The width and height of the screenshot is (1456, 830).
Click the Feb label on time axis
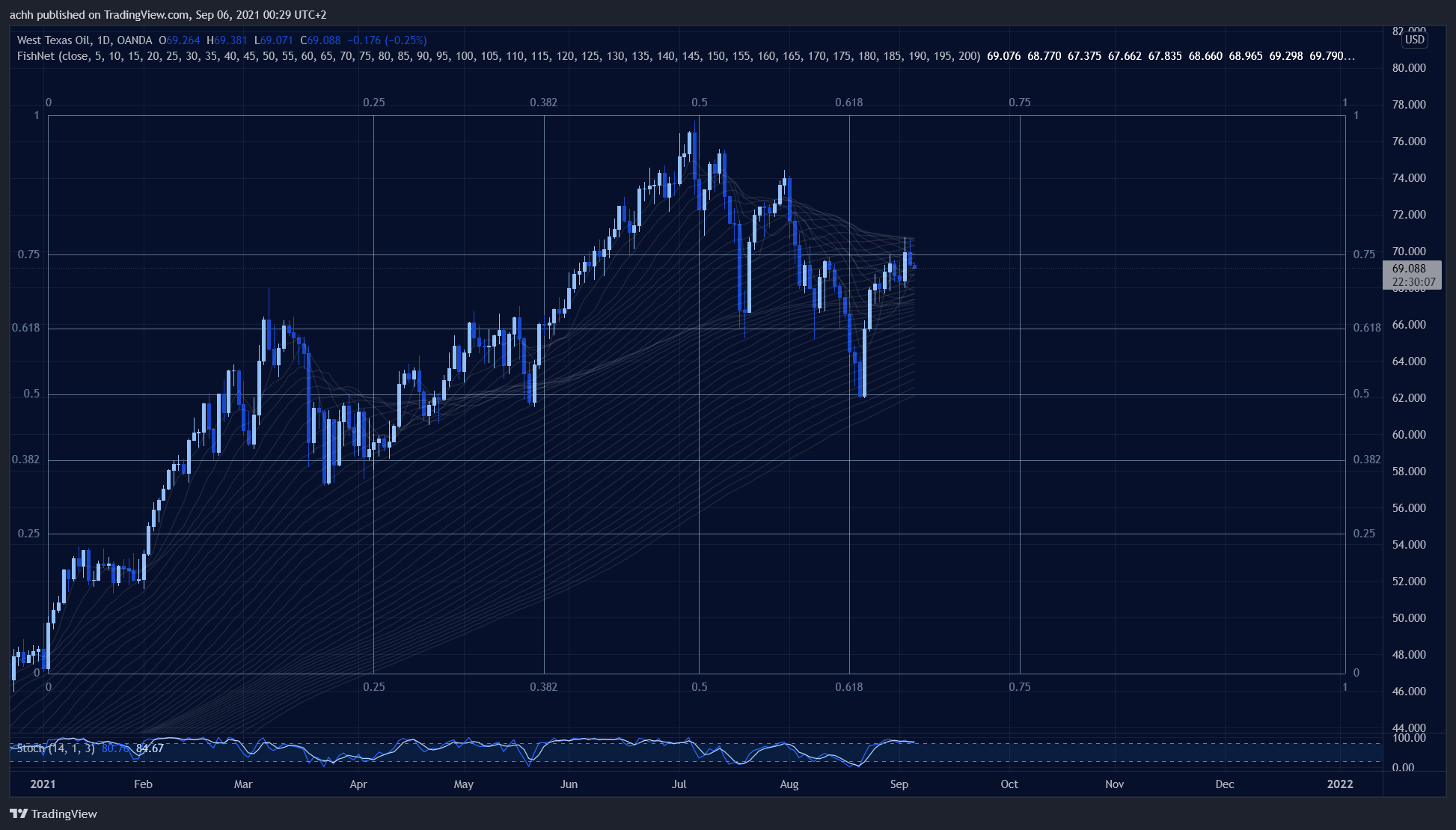(x=143, y=784)
